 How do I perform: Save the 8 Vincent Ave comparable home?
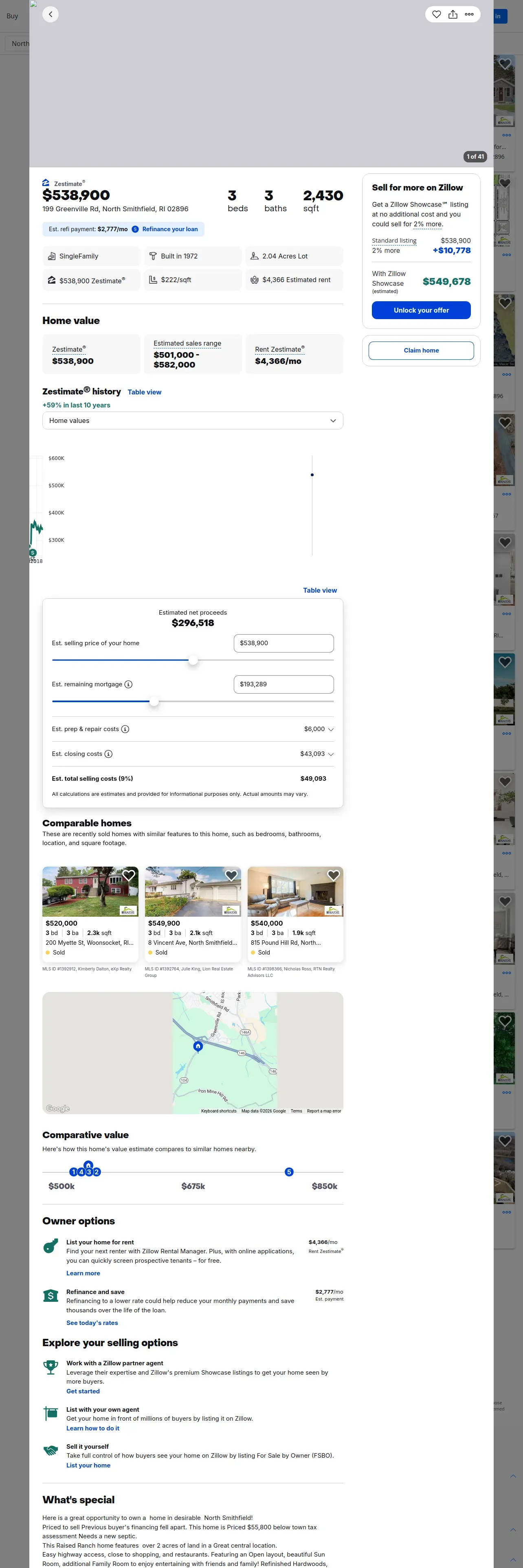point(231,875)
